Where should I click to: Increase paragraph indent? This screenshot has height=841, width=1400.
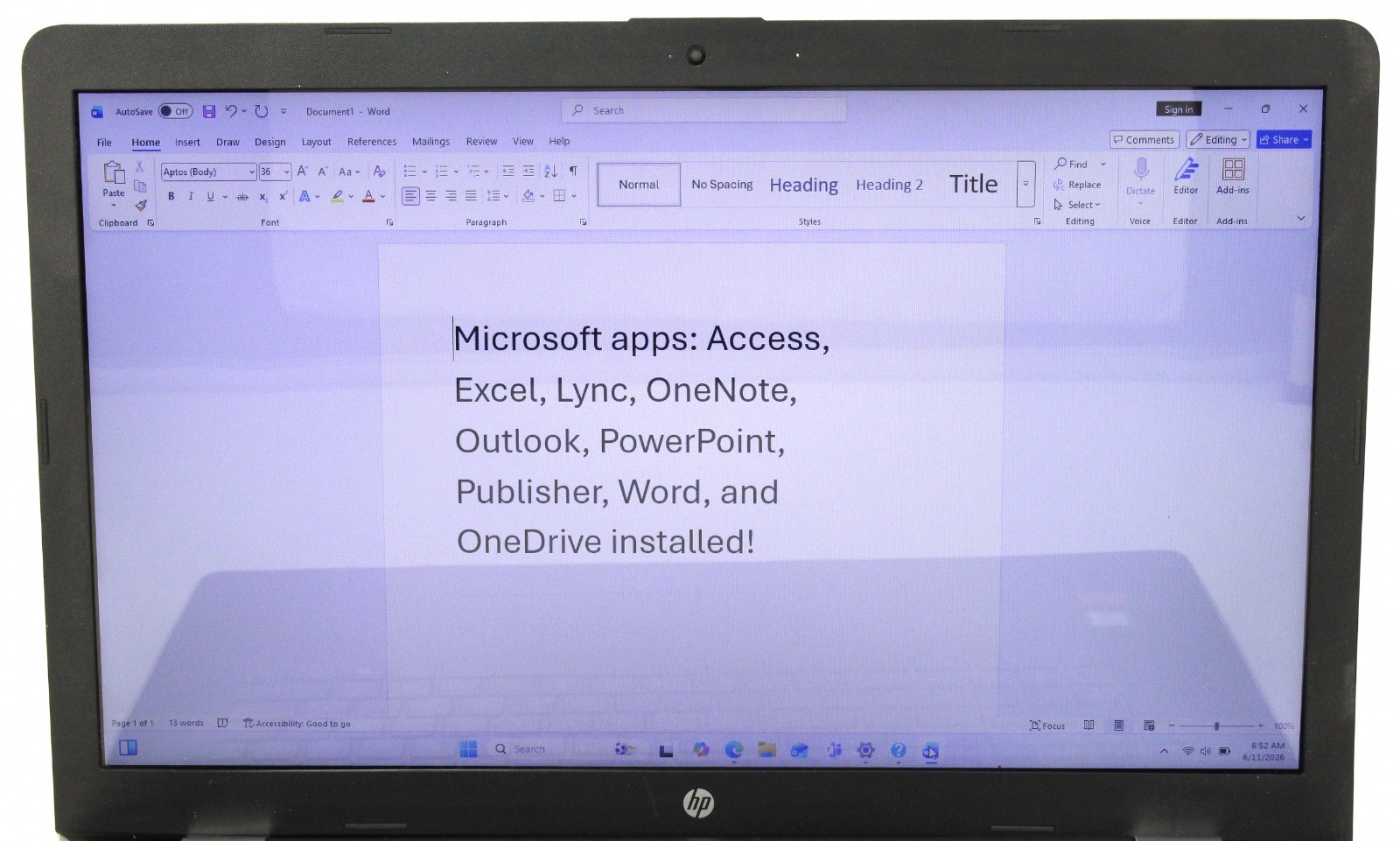[x=528, y=171]
